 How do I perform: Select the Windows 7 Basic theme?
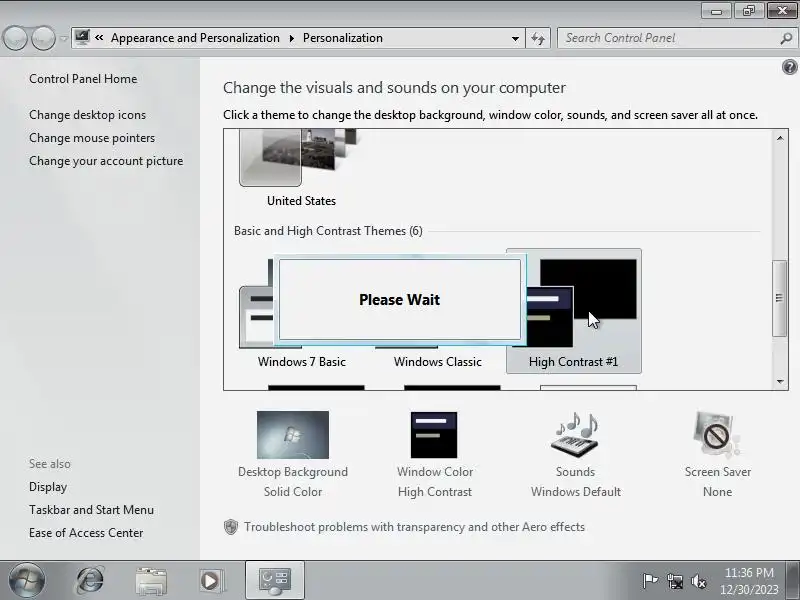302,362
